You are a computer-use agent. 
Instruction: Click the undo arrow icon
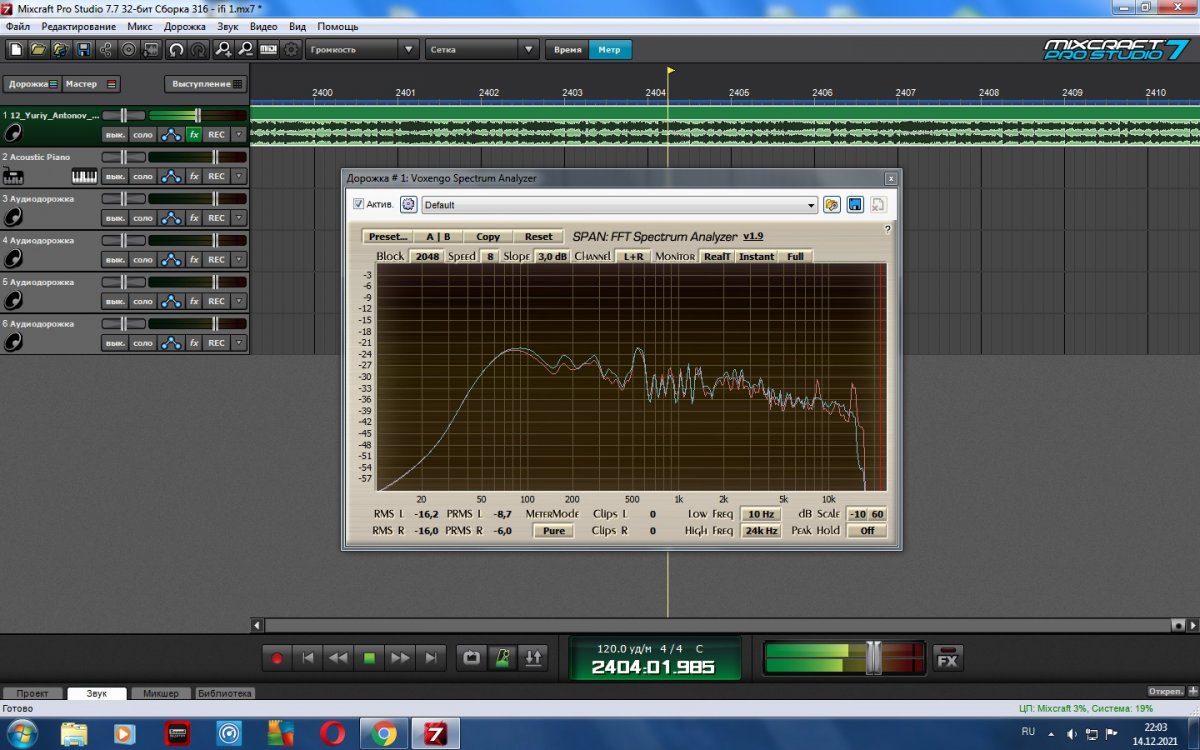[x=176, y=49]
